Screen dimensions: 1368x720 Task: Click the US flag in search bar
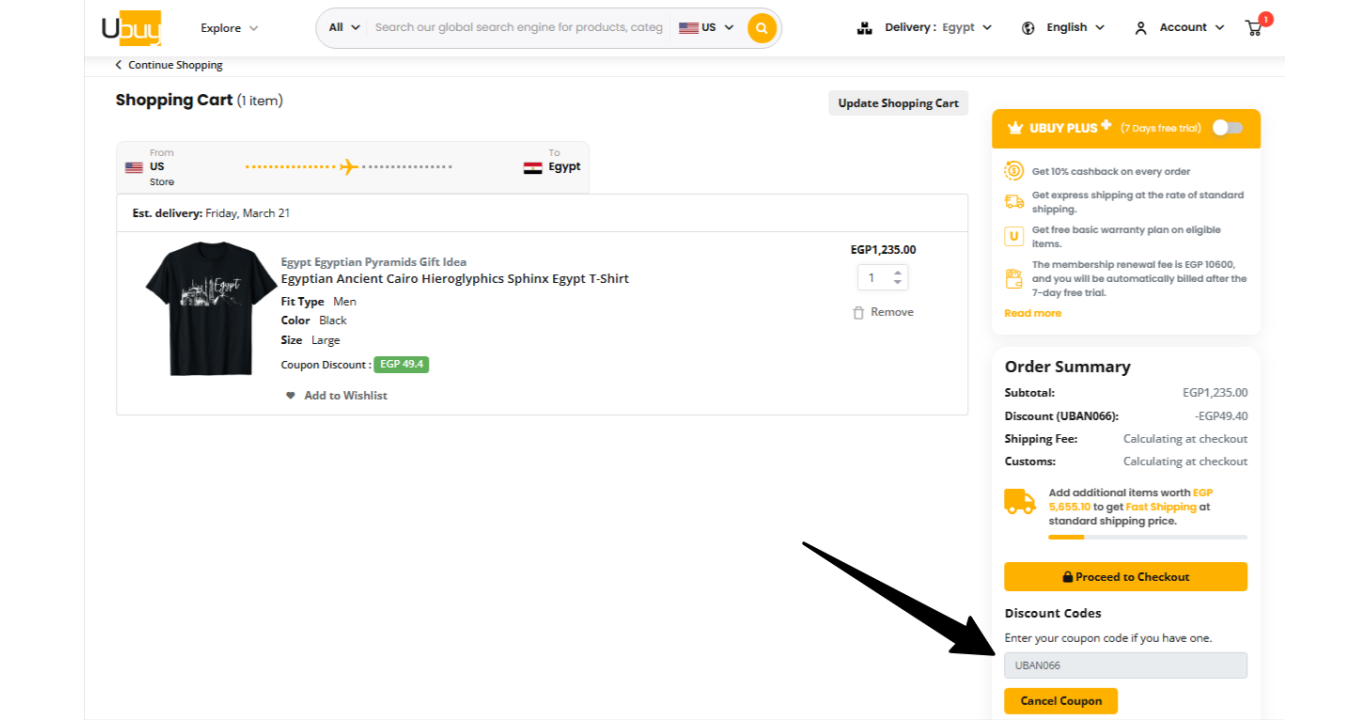pos(688,28)
